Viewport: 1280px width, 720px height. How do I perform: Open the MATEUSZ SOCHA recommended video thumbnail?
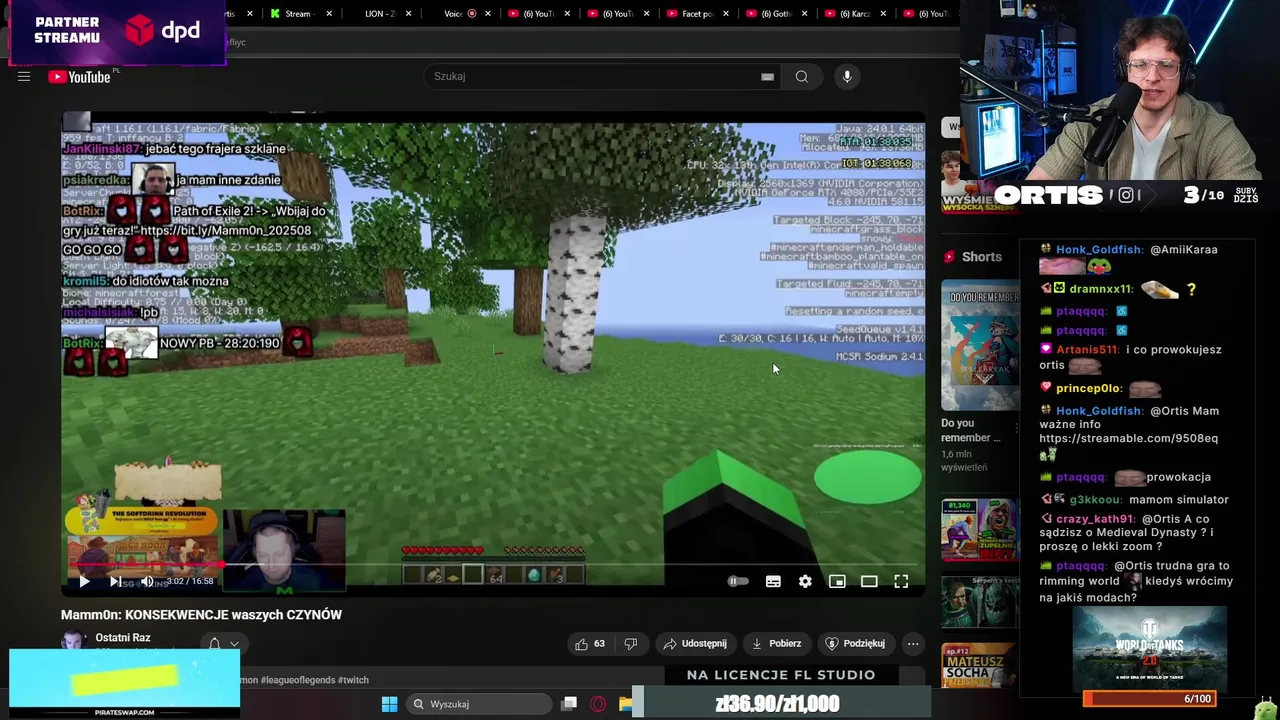pos(980,666)
